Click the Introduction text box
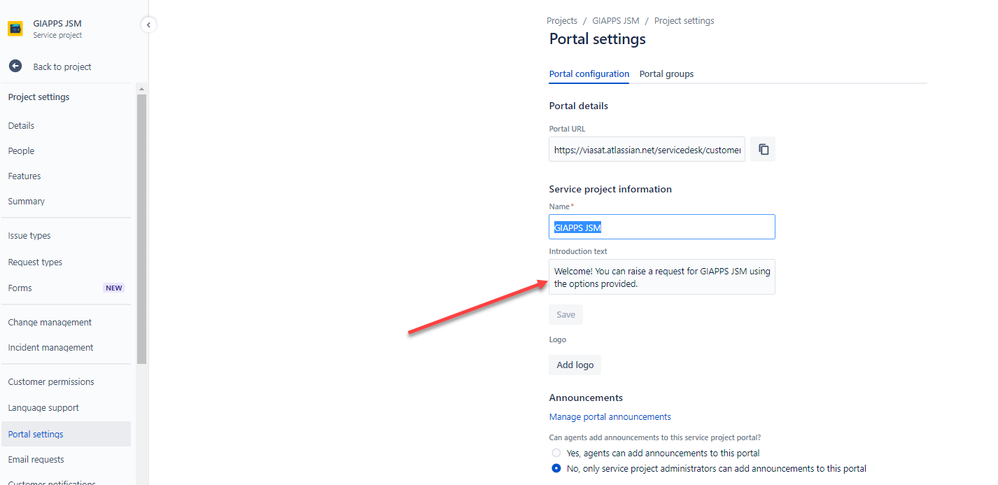The width and height of the screenshot is (998, 485). 662,276
